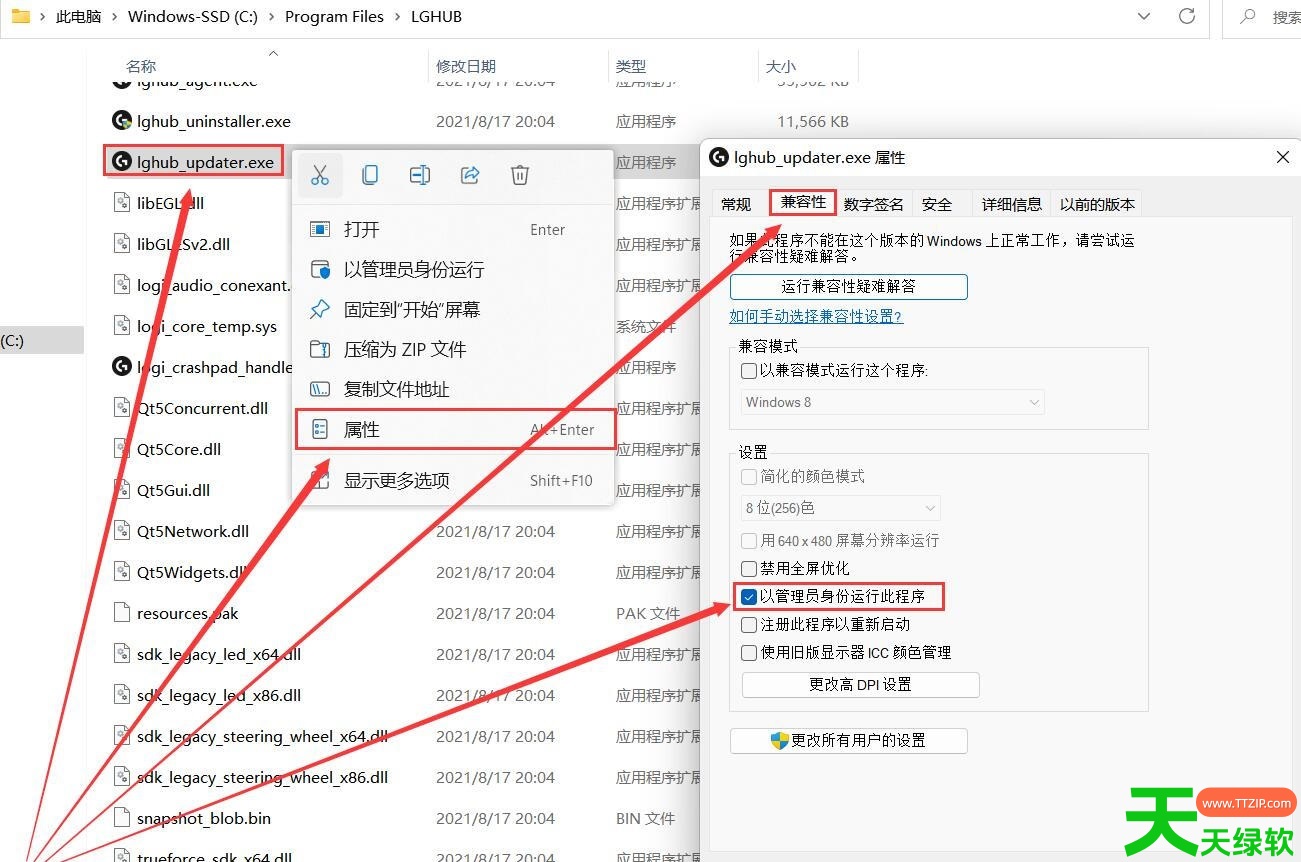This screenshot has width=1301, height=862.
Task: Click the folder icon in address bar
Action: tap(20, 16)
